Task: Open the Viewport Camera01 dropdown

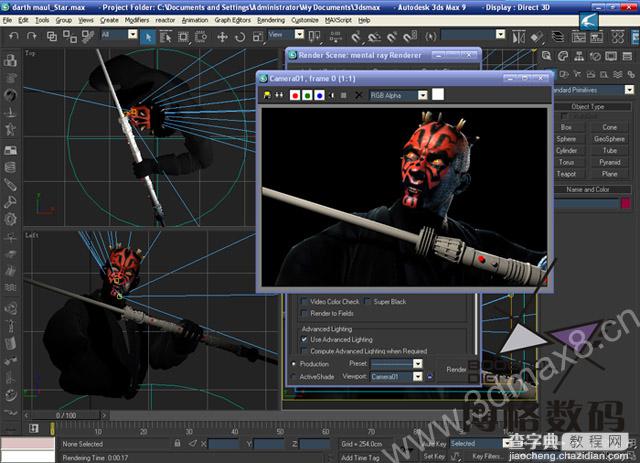Action: click(418, 376)
